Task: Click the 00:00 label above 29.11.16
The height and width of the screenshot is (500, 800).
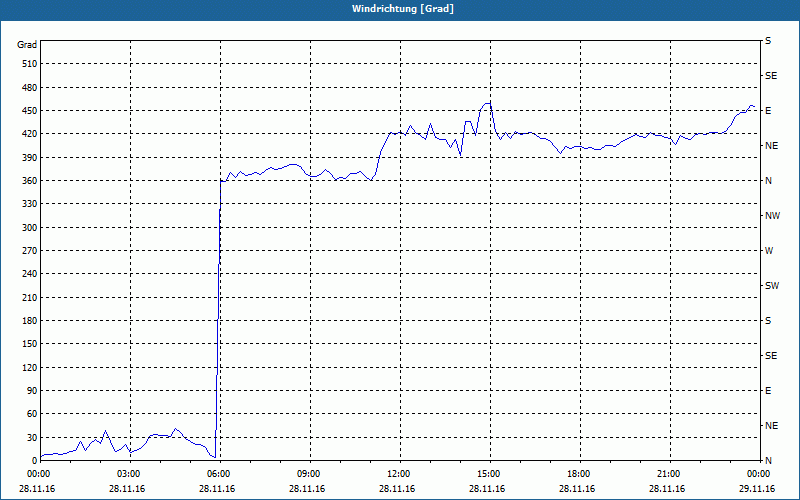Action: tap(760, 473)
